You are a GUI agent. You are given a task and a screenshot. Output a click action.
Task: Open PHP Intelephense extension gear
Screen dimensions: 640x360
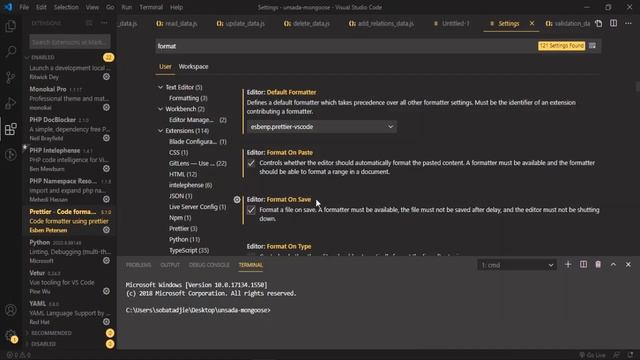[x=106, y=169]
